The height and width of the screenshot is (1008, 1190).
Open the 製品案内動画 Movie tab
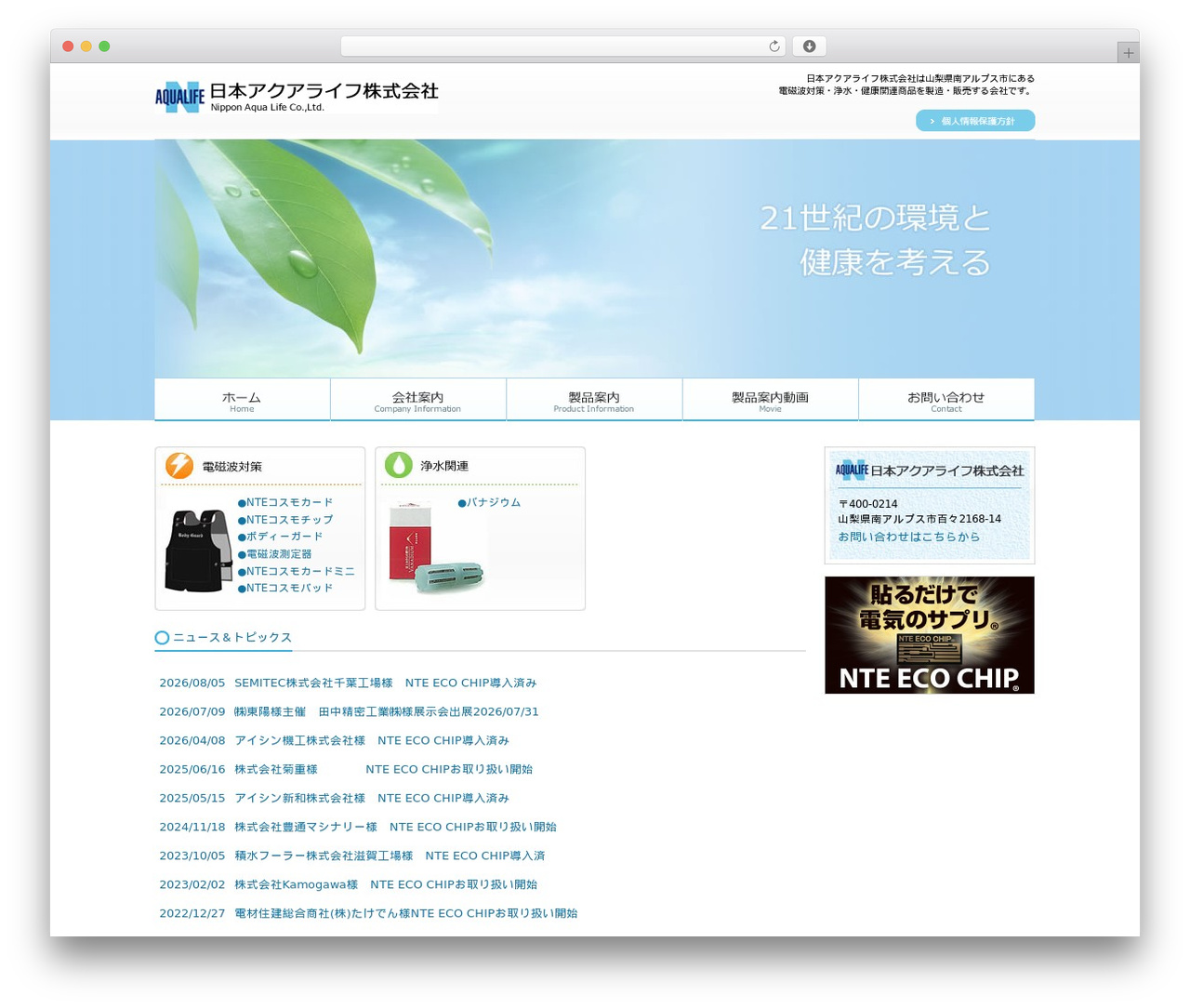770,401
